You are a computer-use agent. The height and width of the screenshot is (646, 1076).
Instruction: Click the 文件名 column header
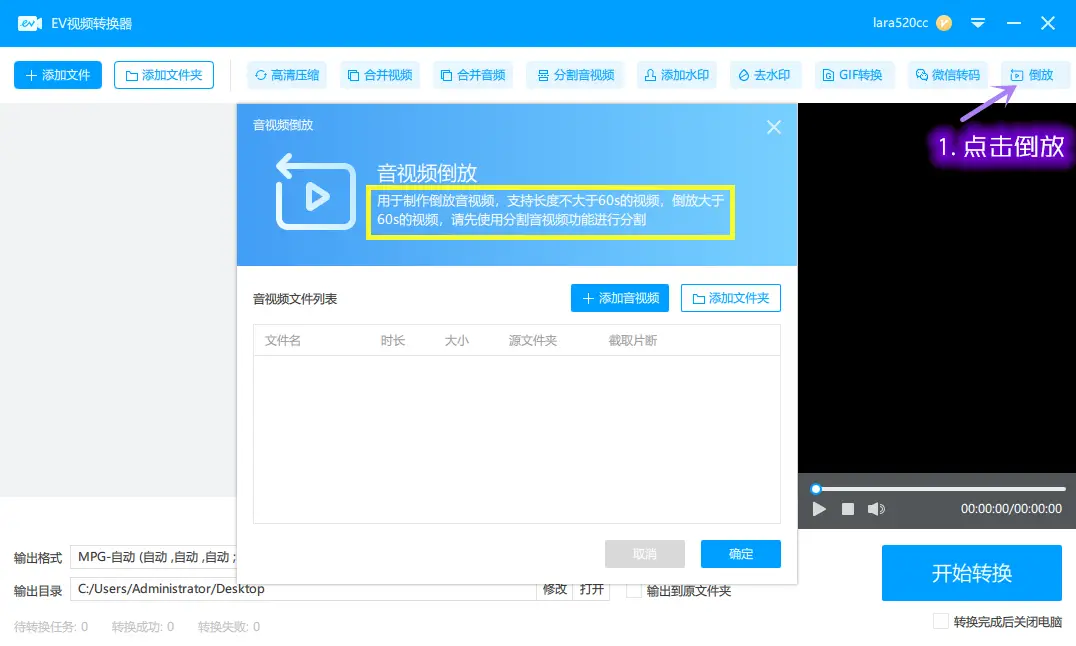[283, 341]
